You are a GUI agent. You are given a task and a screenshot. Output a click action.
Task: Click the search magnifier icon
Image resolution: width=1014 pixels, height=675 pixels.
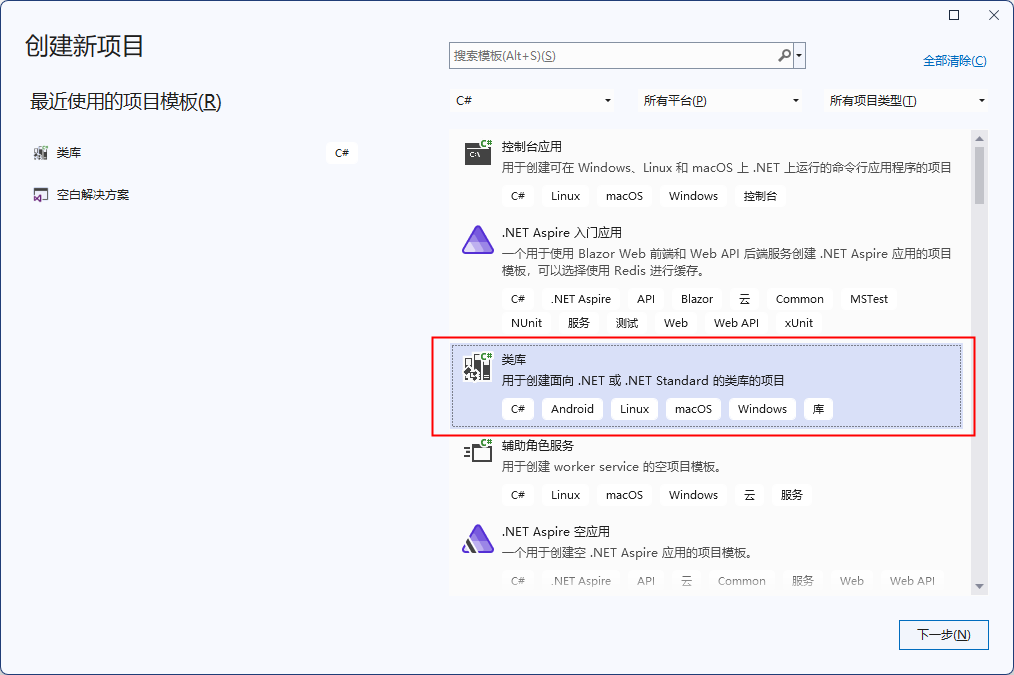(784, 55)
